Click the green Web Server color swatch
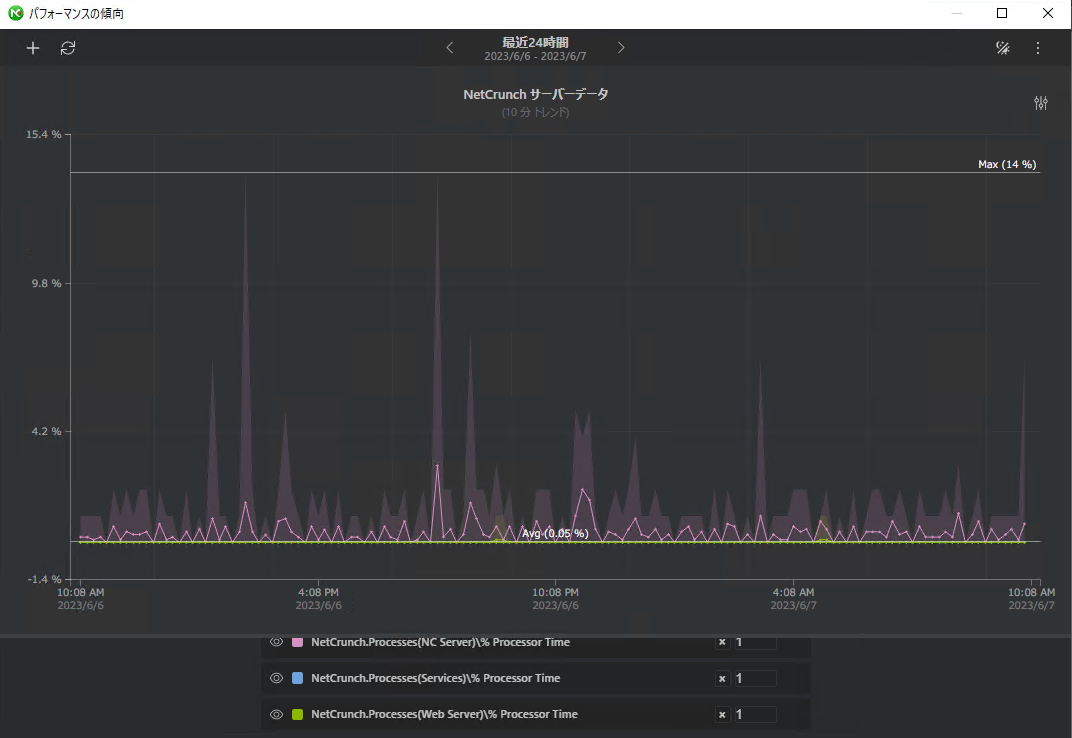 [x=297, y=714]
